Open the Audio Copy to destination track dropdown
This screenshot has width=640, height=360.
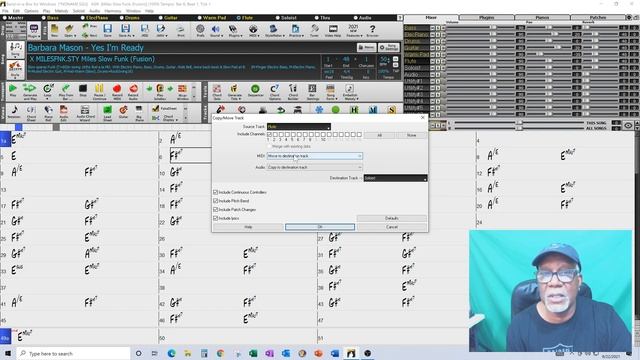pos(315,167)
